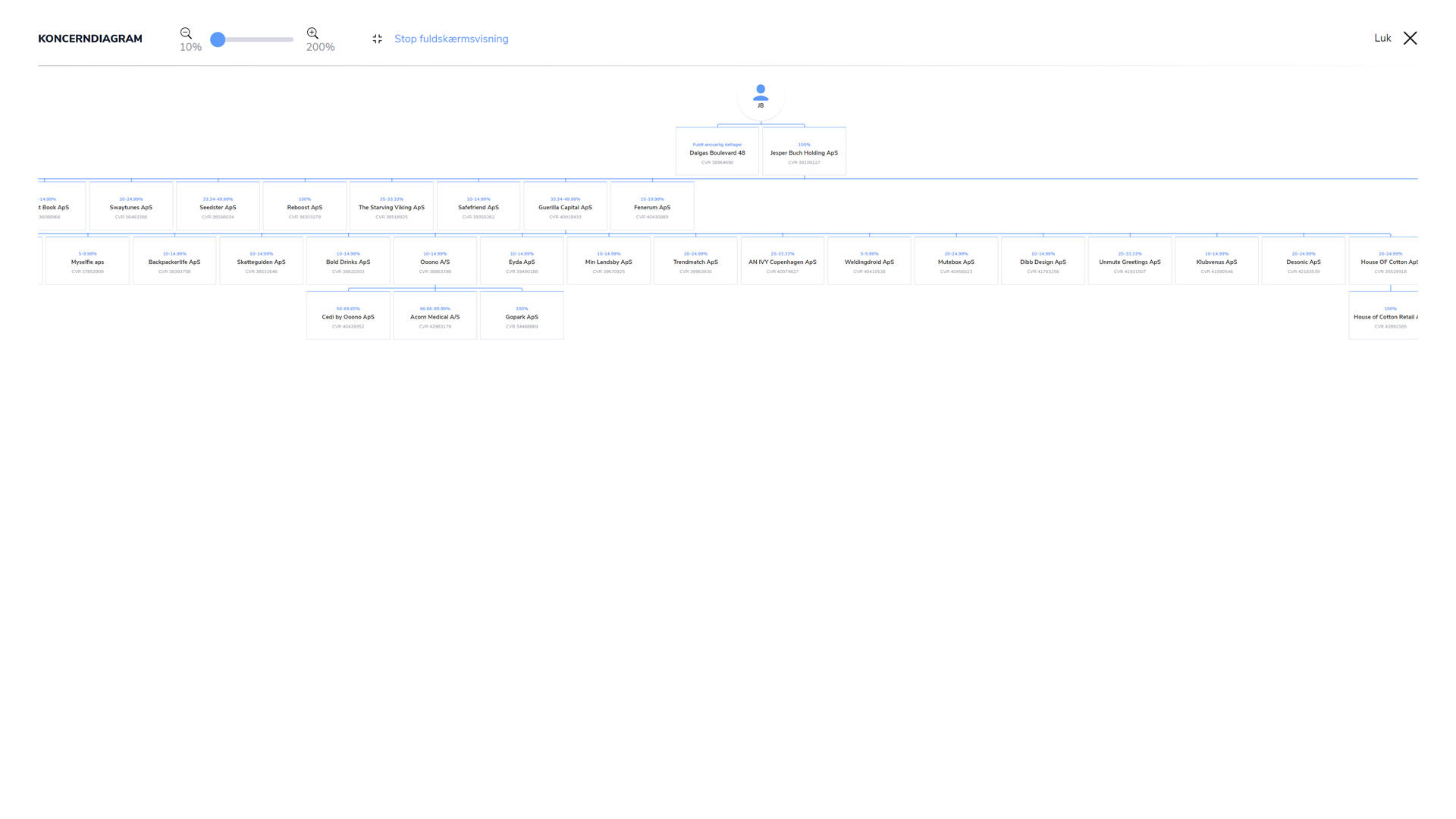1456x819 pixels.
Task: Select the Acorn Medical A/S node
Action: click(435, 315)
